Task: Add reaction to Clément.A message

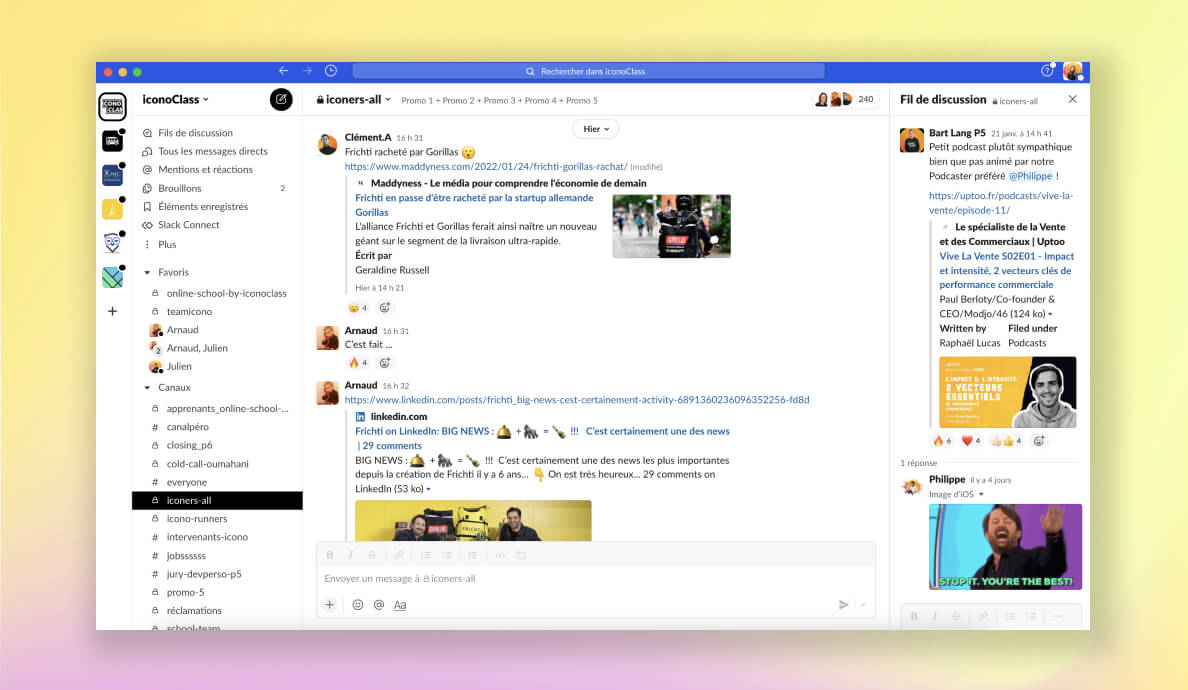Action: point(385,308)
